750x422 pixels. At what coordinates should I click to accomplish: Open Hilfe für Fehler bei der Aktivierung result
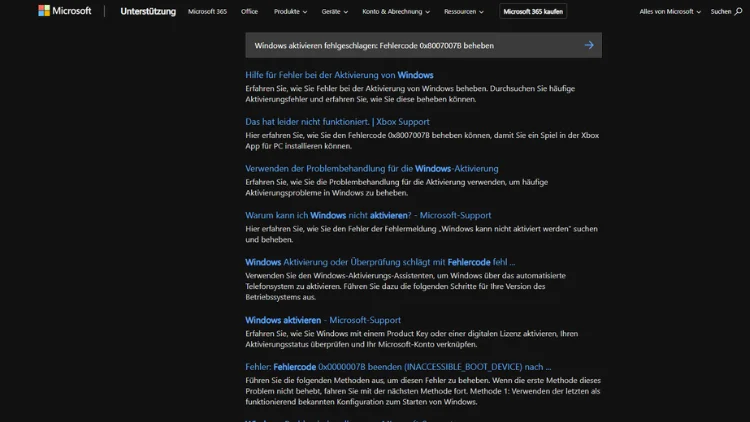(x=339, y=75)
